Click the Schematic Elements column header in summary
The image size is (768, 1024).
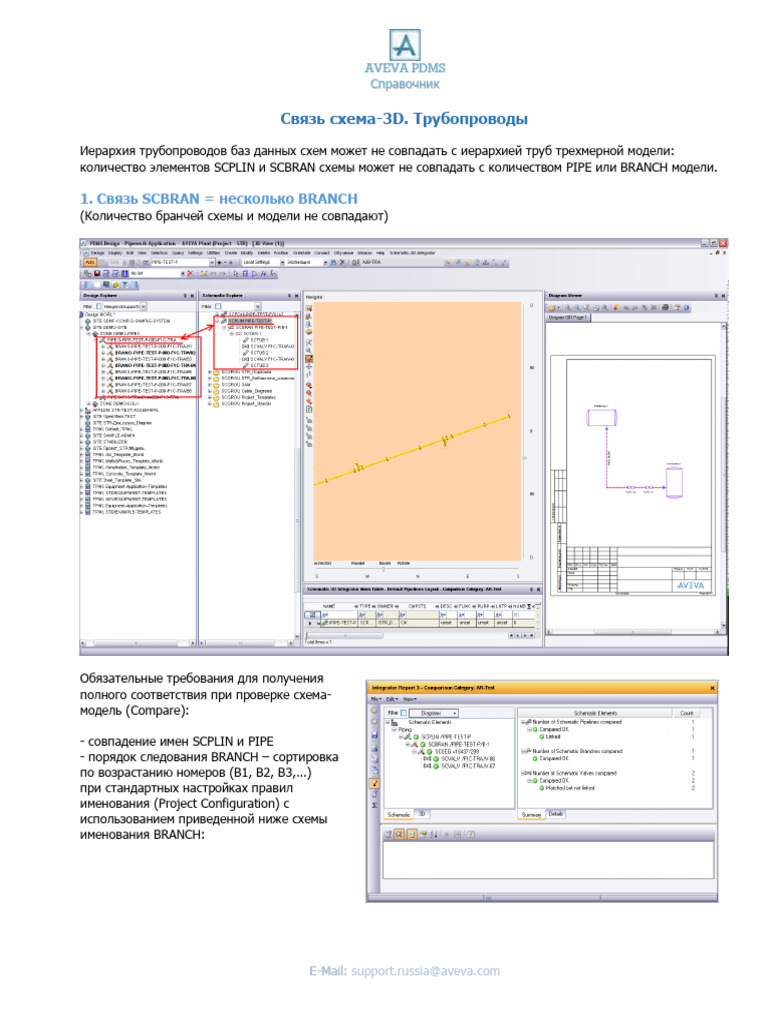pos(595,713)
